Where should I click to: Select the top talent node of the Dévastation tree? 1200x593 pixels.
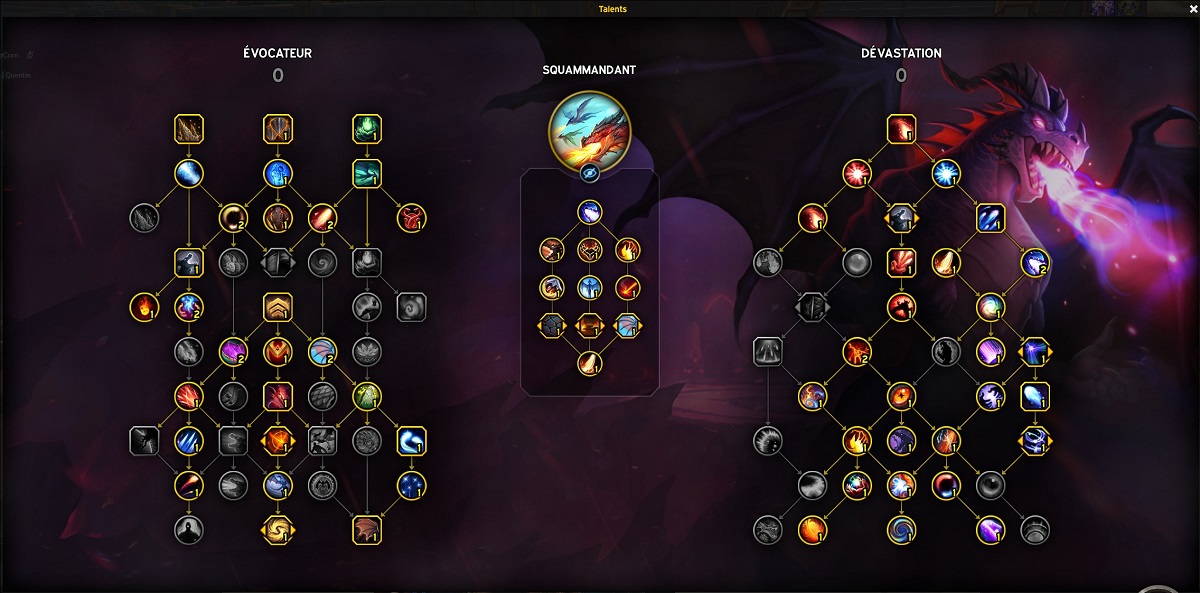point(901,129)
